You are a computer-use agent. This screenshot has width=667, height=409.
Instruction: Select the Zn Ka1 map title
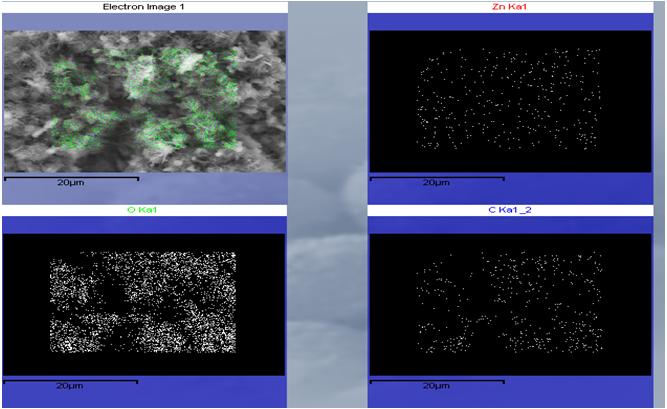[x=509, y=7]
